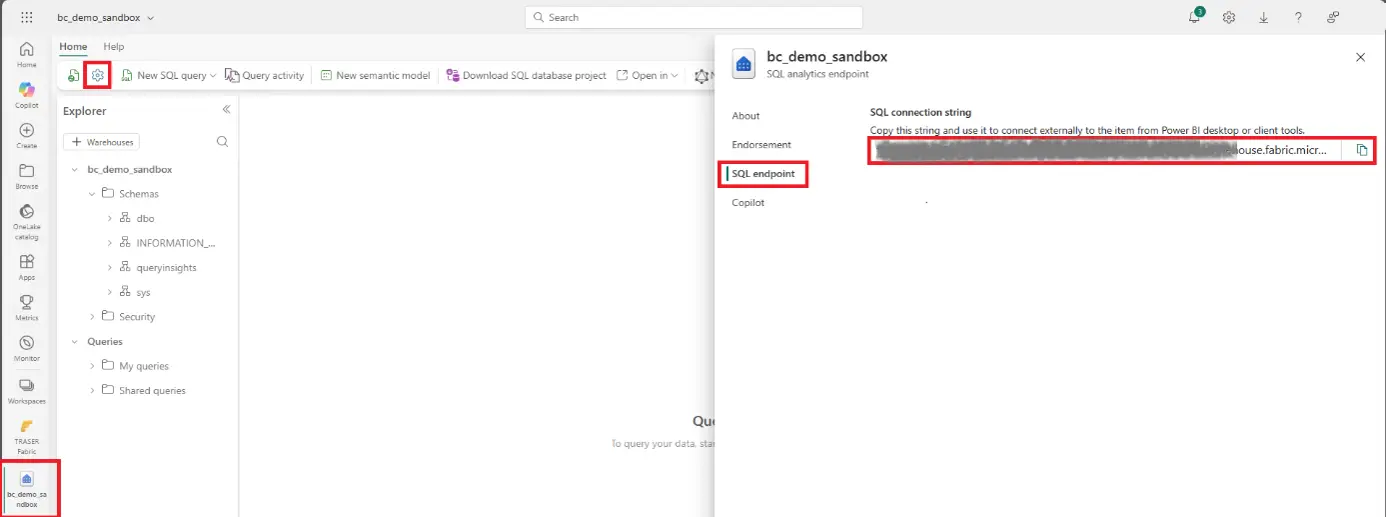The height and width of the screenshot is (517, 1386).
Task: Select the dbo schema label
Action: (x=145, y=218)
